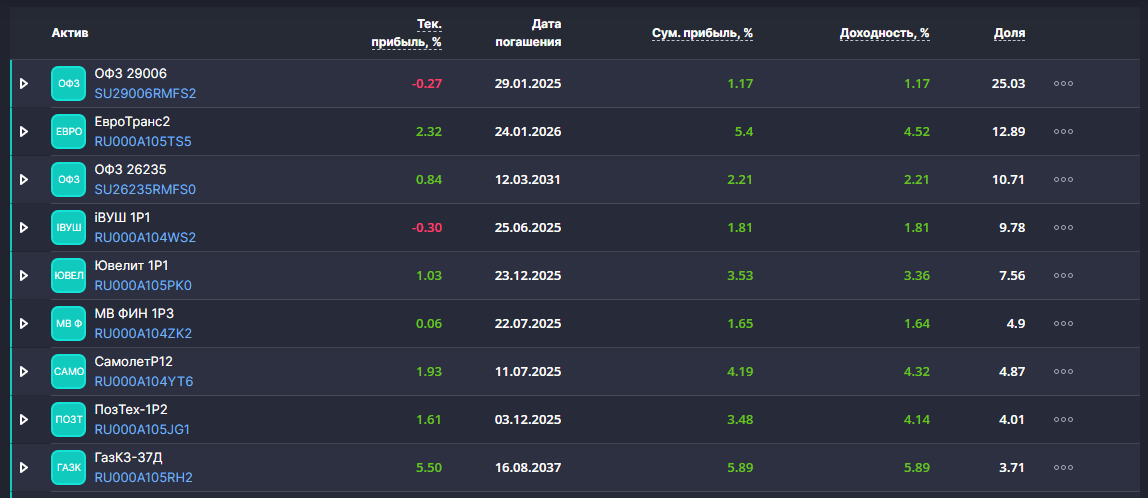Click the ПозТех-1Р2 asset name
This screenshot has width=1148, height=498.
(x=132, y=409)
